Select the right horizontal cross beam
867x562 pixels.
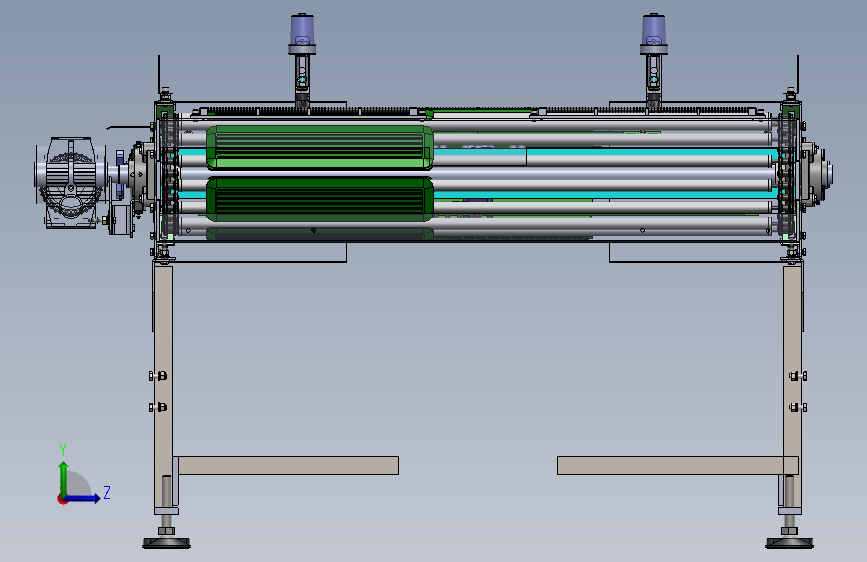tap(677, 465)
